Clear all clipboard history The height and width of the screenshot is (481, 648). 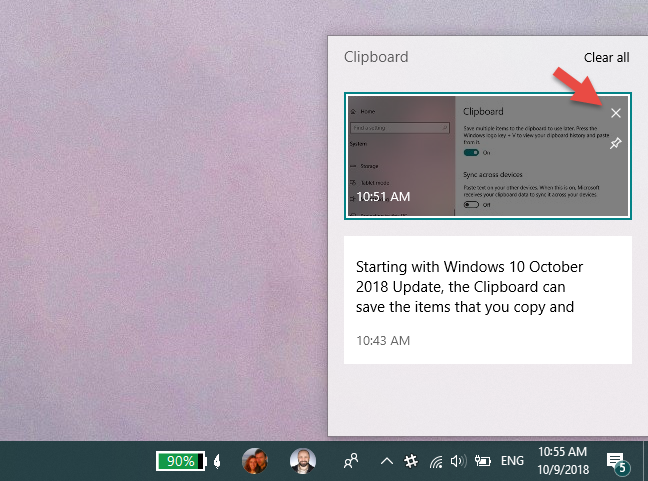pyautogui.click(x=606, y=57)
